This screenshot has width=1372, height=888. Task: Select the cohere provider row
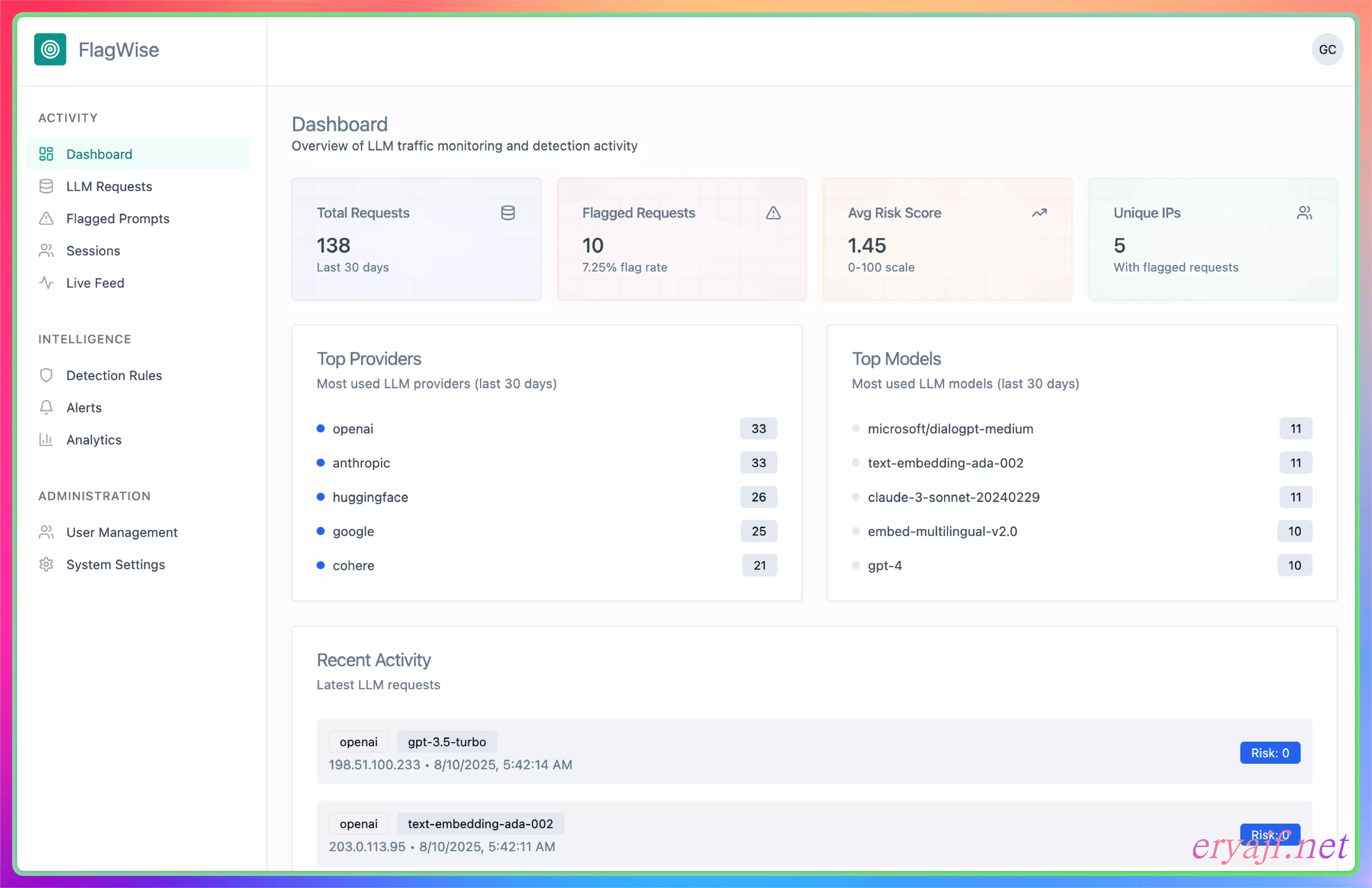pyautogui.click(x=547, y=565)
